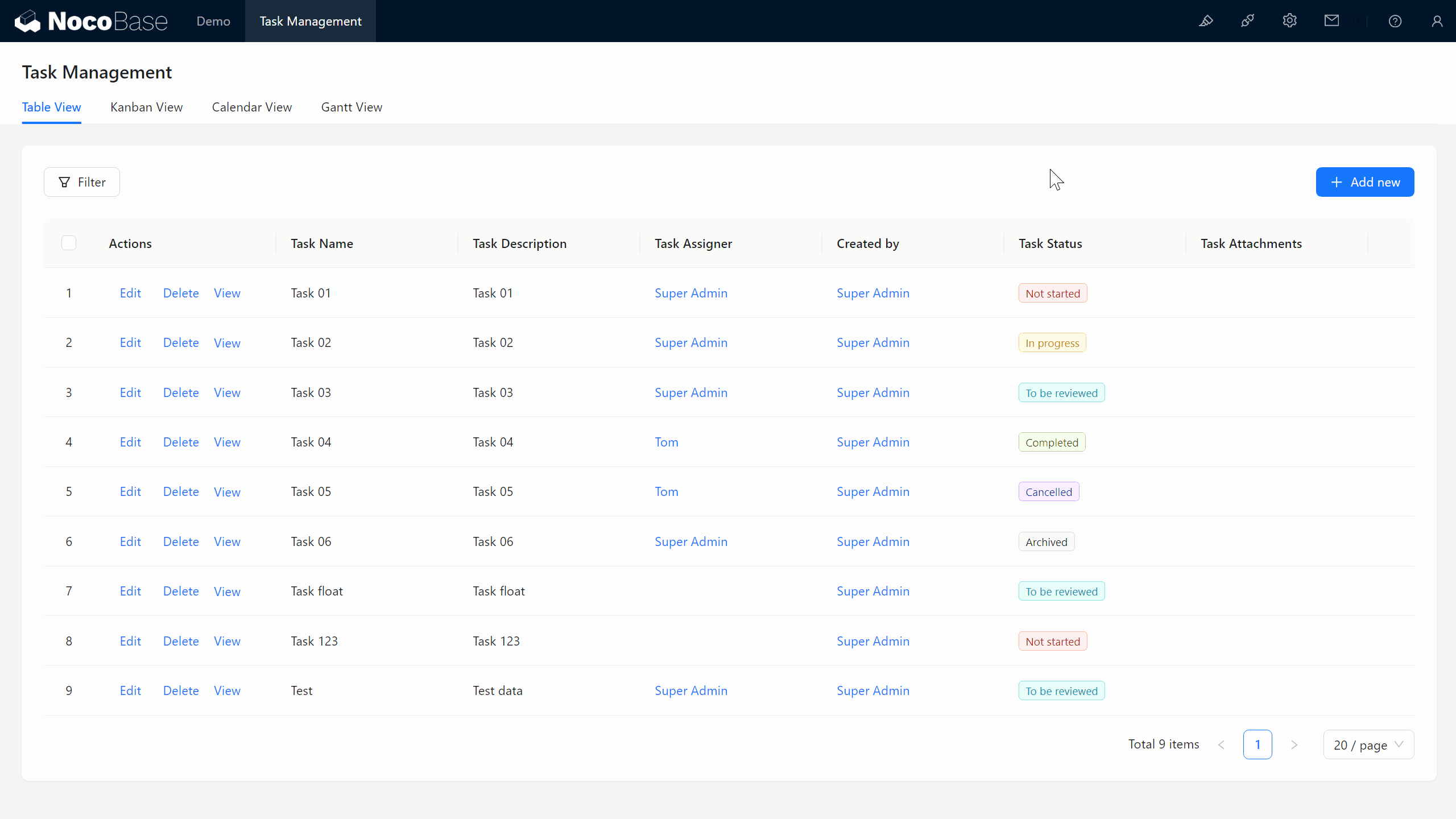Click Edit for Task 03
This screenshot has height=819, width=1456.
coord(130,392)
